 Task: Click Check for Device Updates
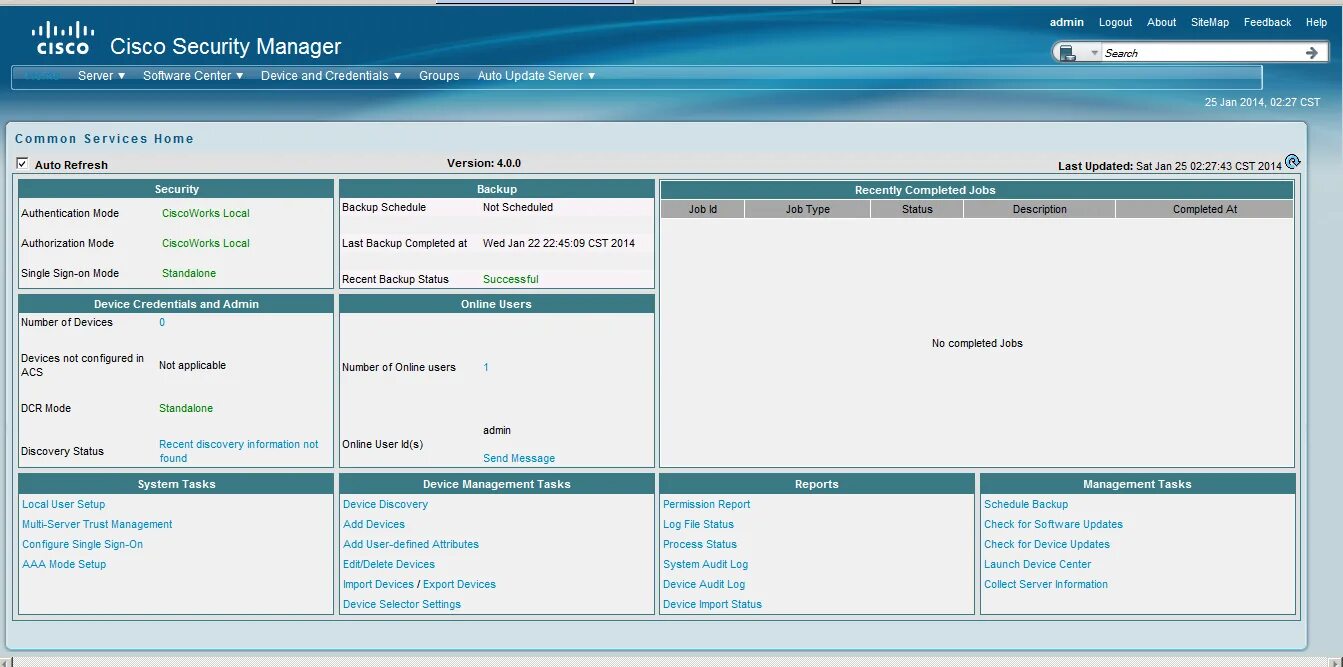tap(1047, 544)
